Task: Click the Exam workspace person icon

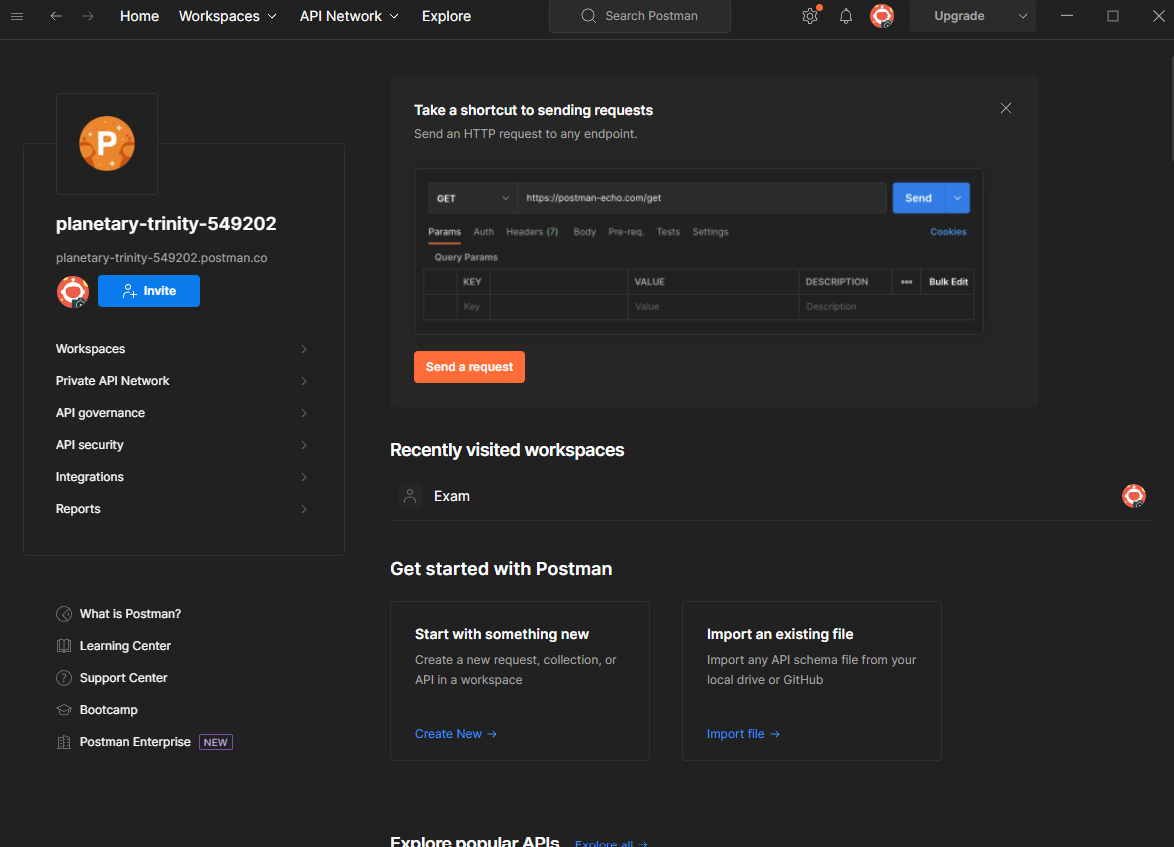Action: pyautogui.click(x=410, y=496)
